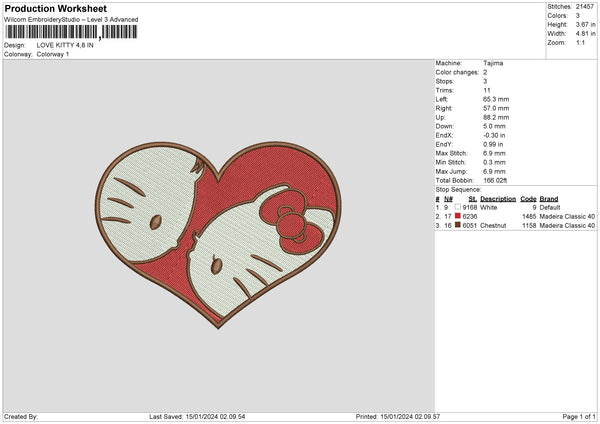Click the N# column header
Image resolution: width=600 pixels, height=424 pixels.
point(449,198)
